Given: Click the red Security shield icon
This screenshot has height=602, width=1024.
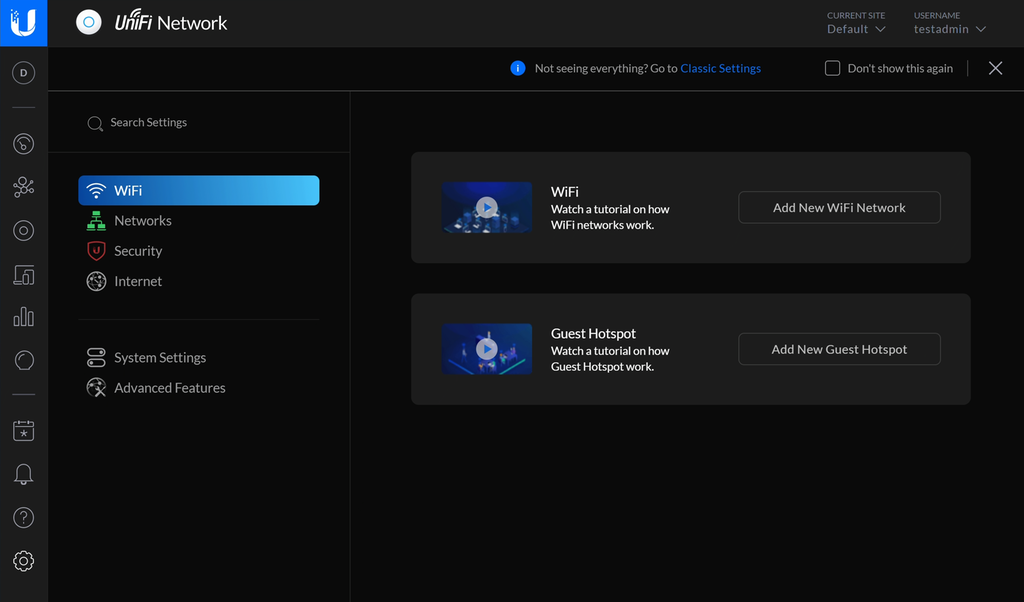Looking at the screenshot, I should pyautogui.click(x=96, y=251).
